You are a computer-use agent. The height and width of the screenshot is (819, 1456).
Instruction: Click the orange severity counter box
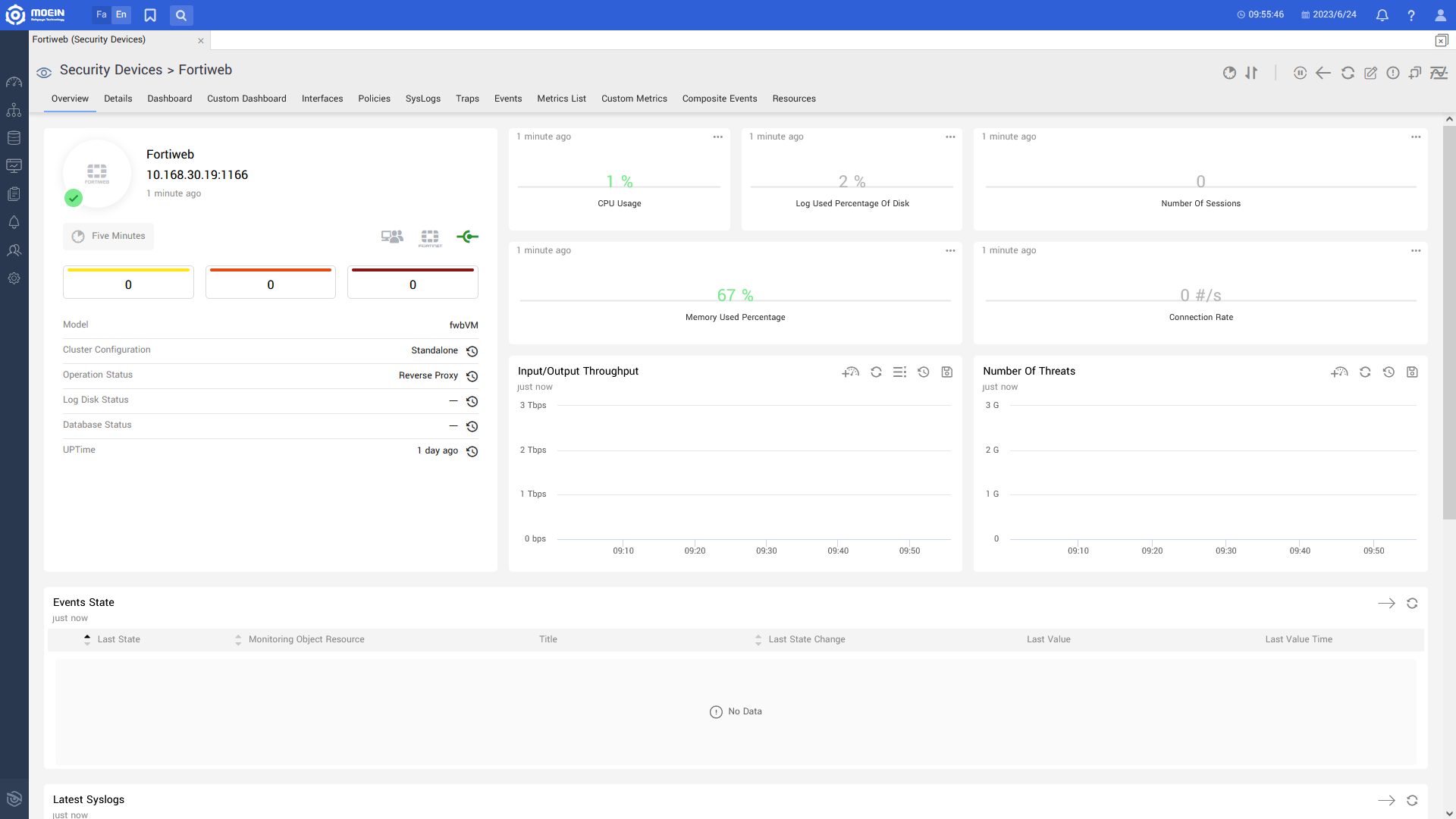point(271,282)
